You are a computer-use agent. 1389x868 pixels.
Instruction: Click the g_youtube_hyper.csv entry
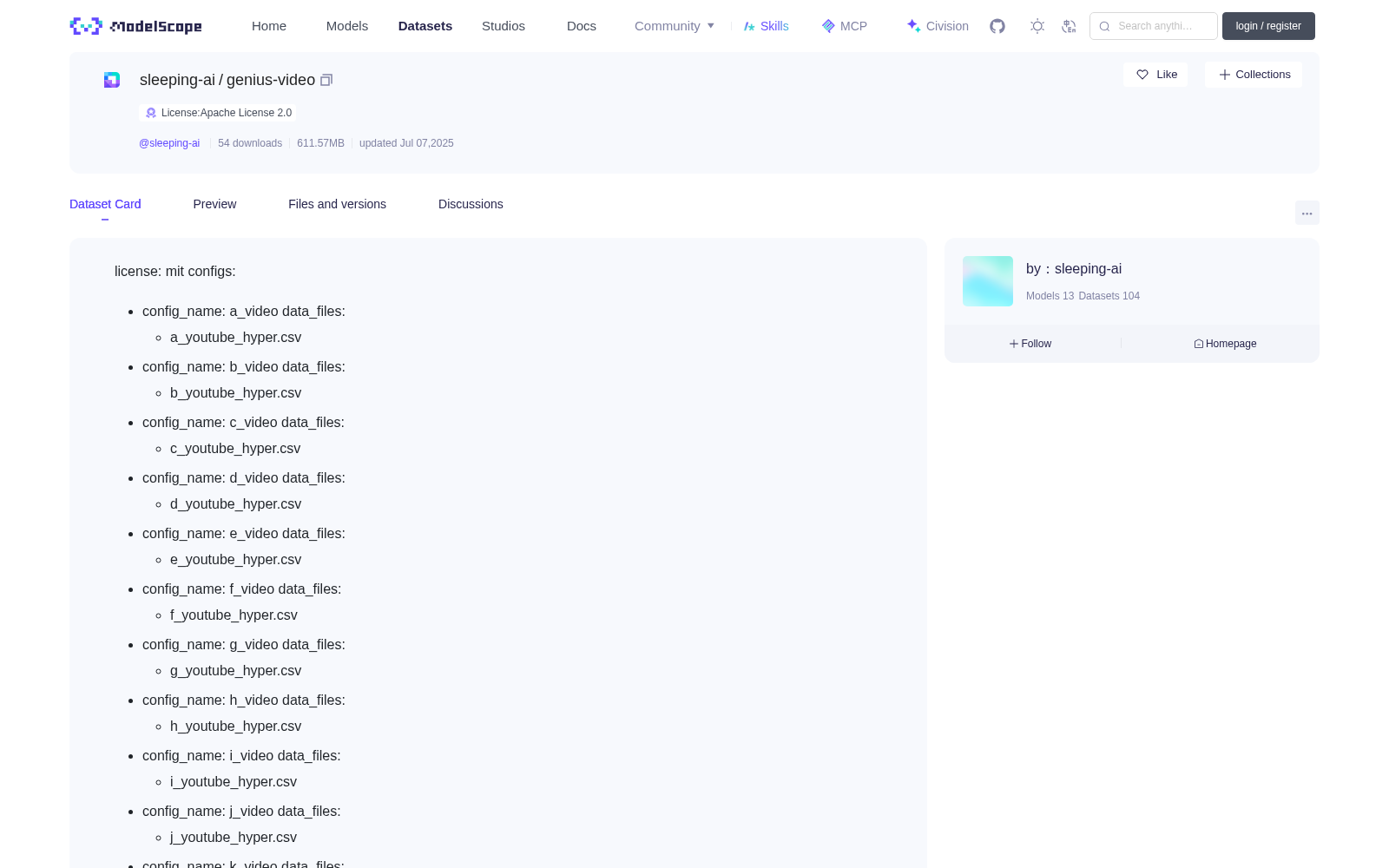(235, 671)
